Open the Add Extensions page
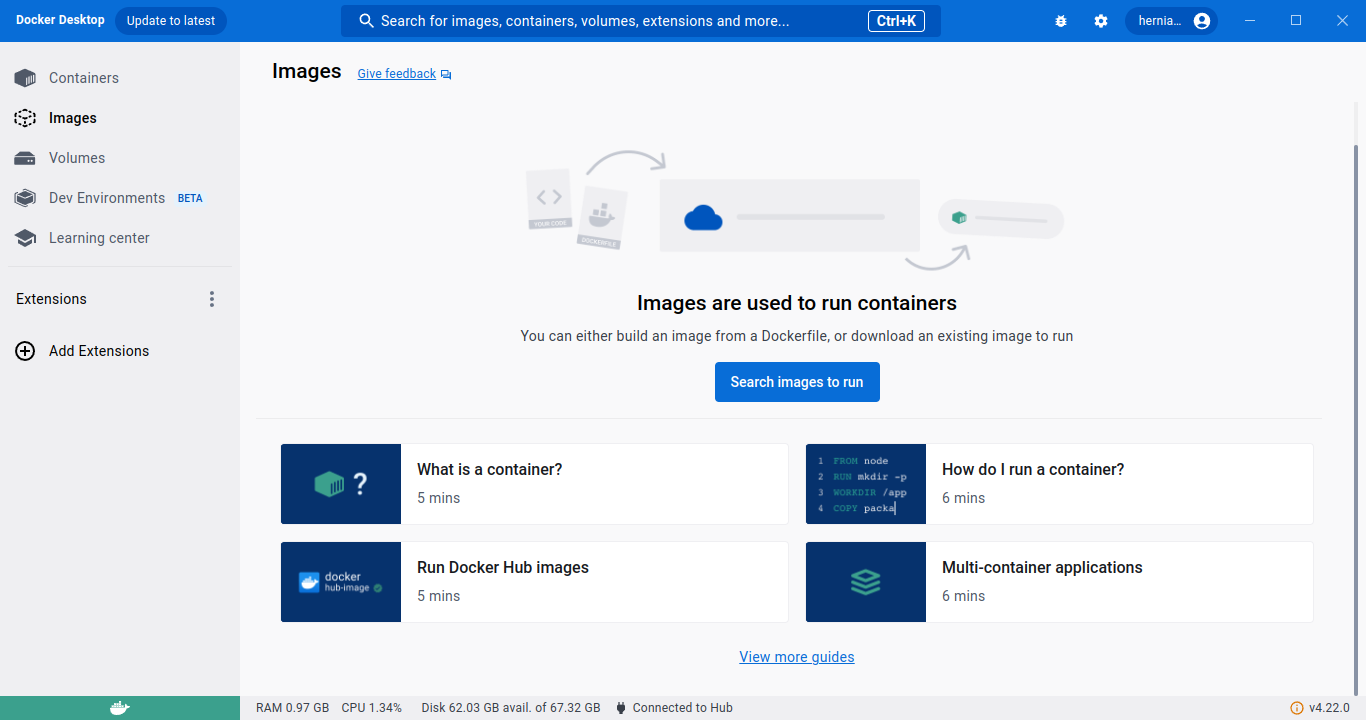 pyautogui.click(x=98, y=350)
